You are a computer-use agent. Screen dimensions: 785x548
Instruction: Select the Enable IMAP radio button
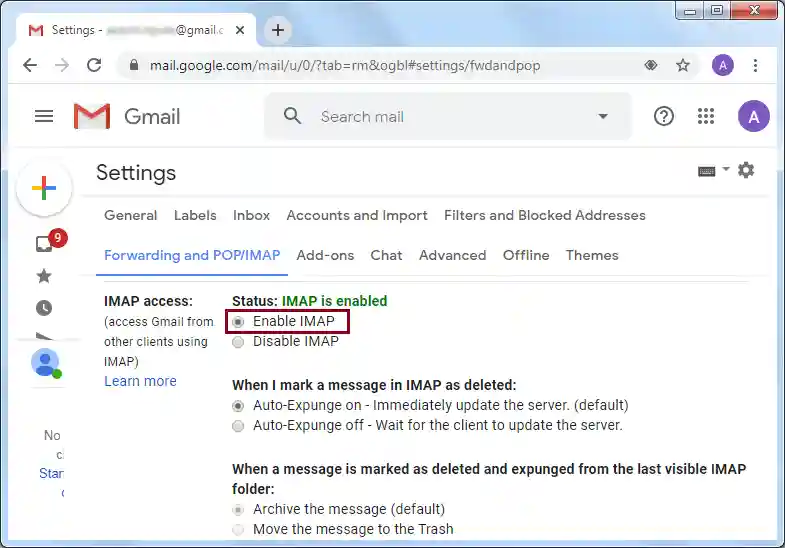pos(238,322)
